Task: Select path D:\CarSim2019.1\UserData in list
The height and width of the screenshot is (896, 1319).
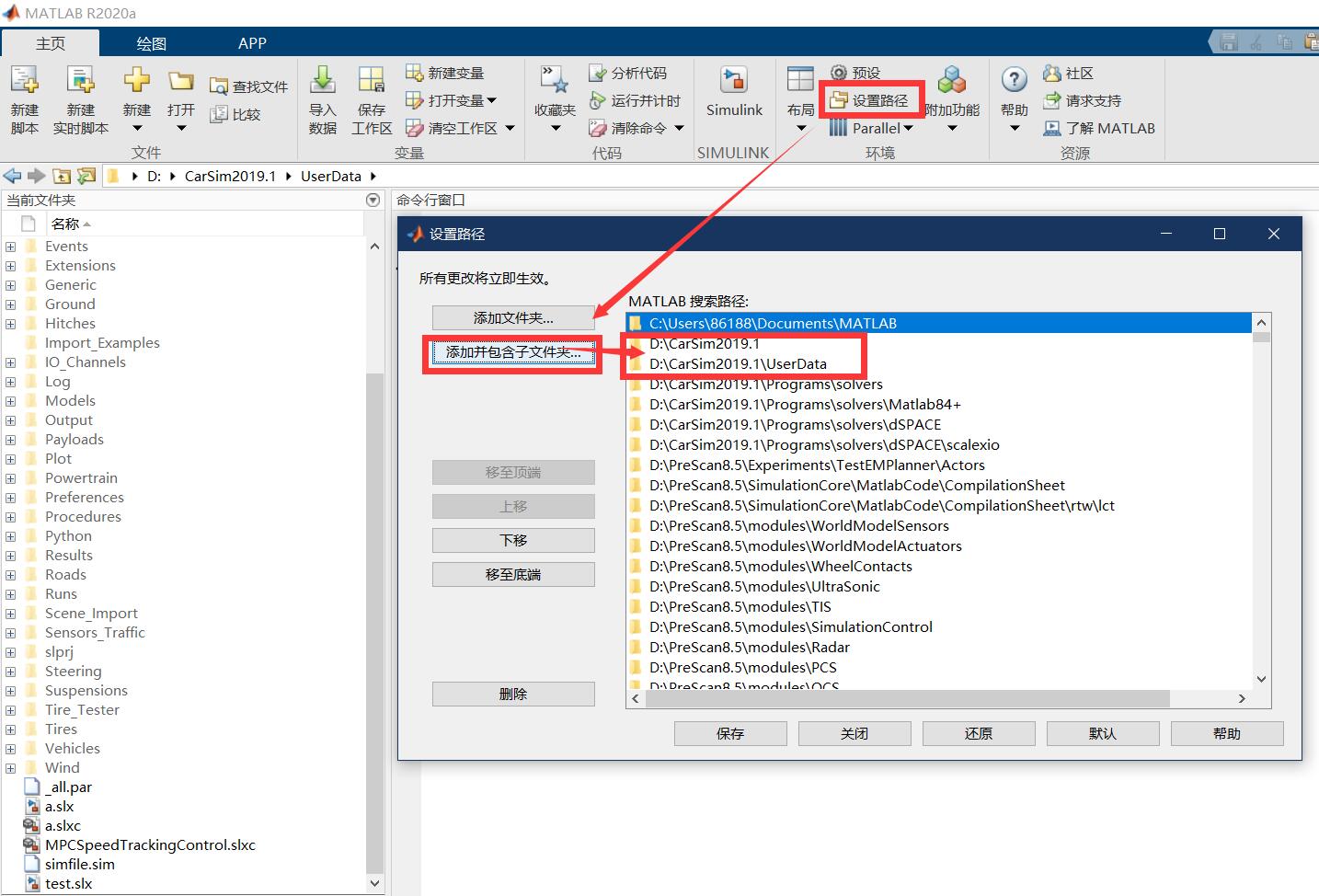Action: (x=939, y=363)
